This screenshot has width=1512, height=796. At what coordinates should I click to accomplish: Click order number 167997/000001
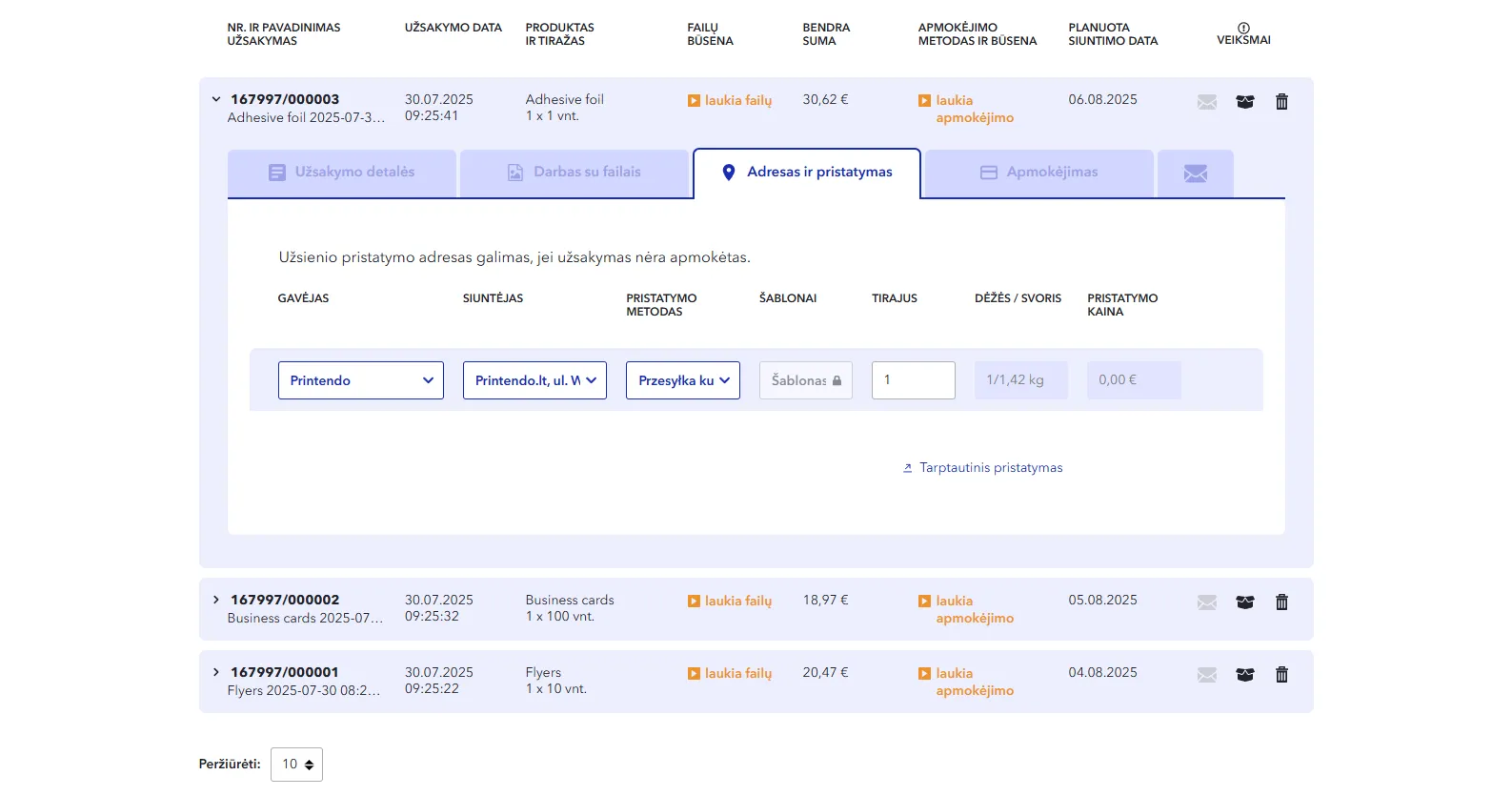pos(285,672)
